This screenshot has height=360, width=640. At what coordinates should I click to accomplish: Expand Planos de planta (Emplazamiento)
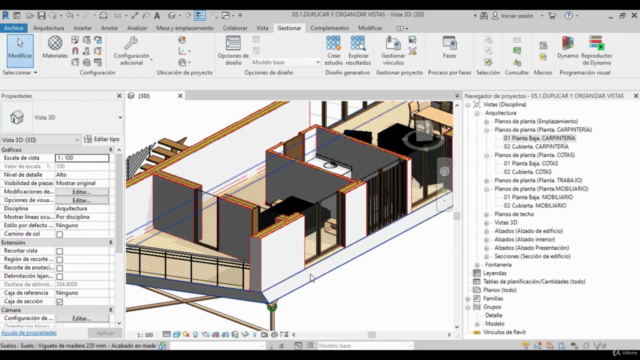[x=487, y=122]
